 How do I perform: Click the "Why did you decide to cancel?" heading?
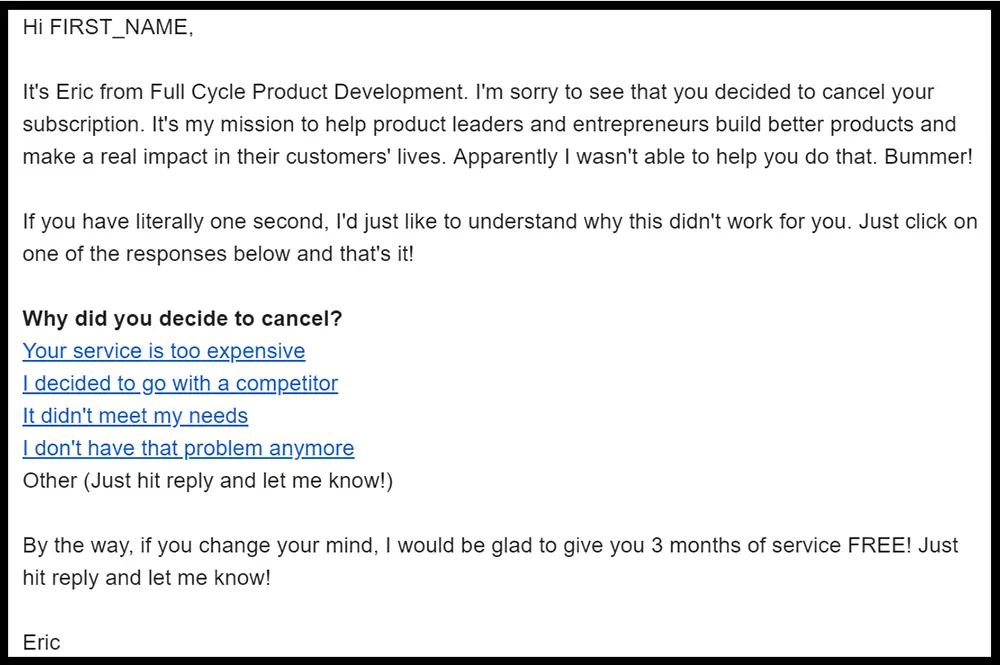pos(182,319)
